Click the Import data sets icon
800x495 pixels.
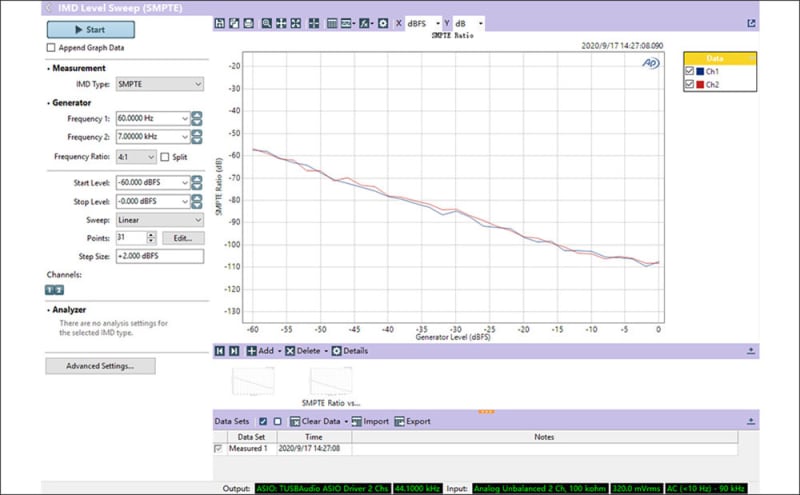(357, 422)
